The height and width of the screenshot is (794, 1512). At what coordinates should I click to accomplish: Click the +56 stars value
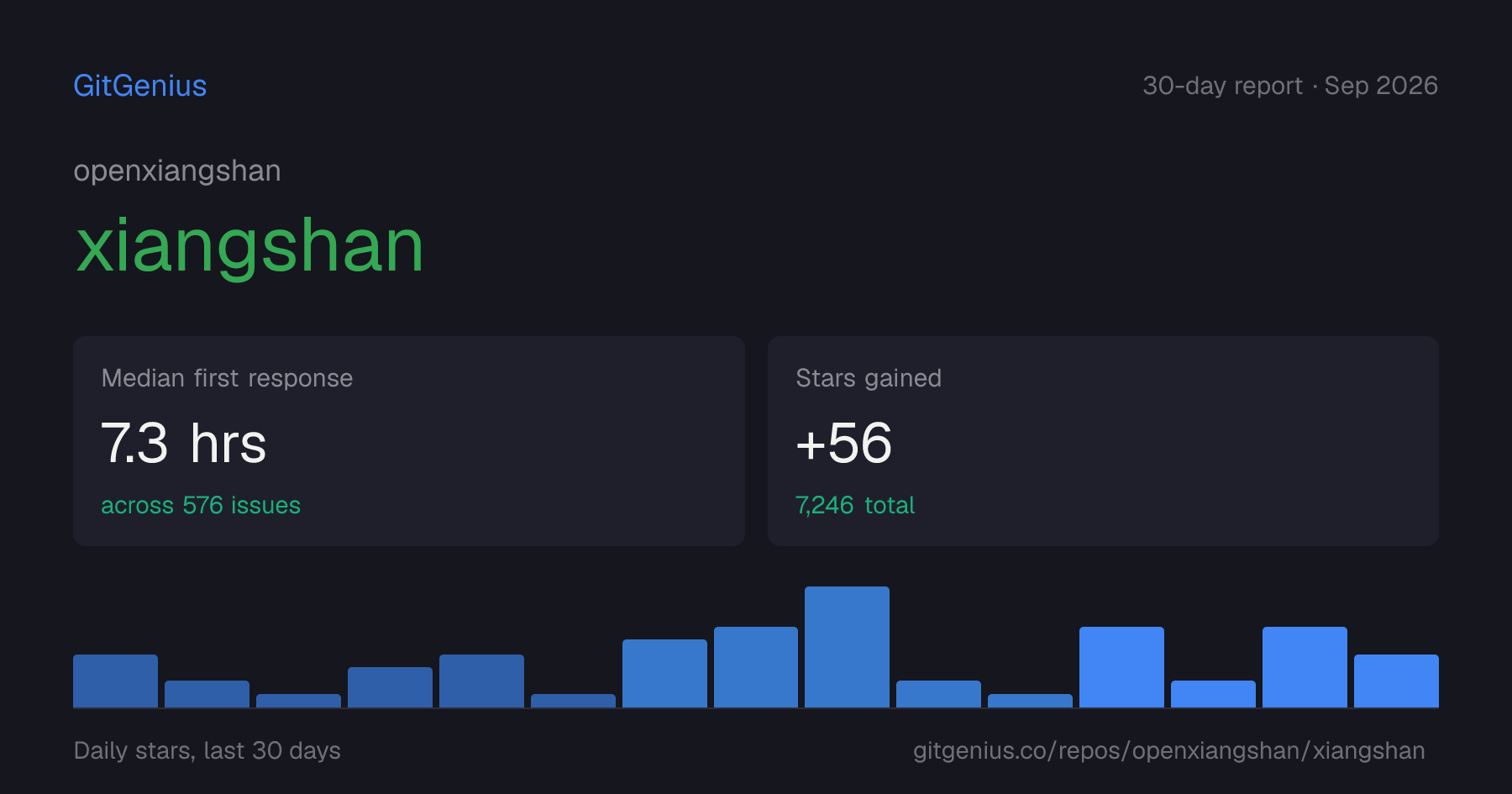(x=844, y=443)
